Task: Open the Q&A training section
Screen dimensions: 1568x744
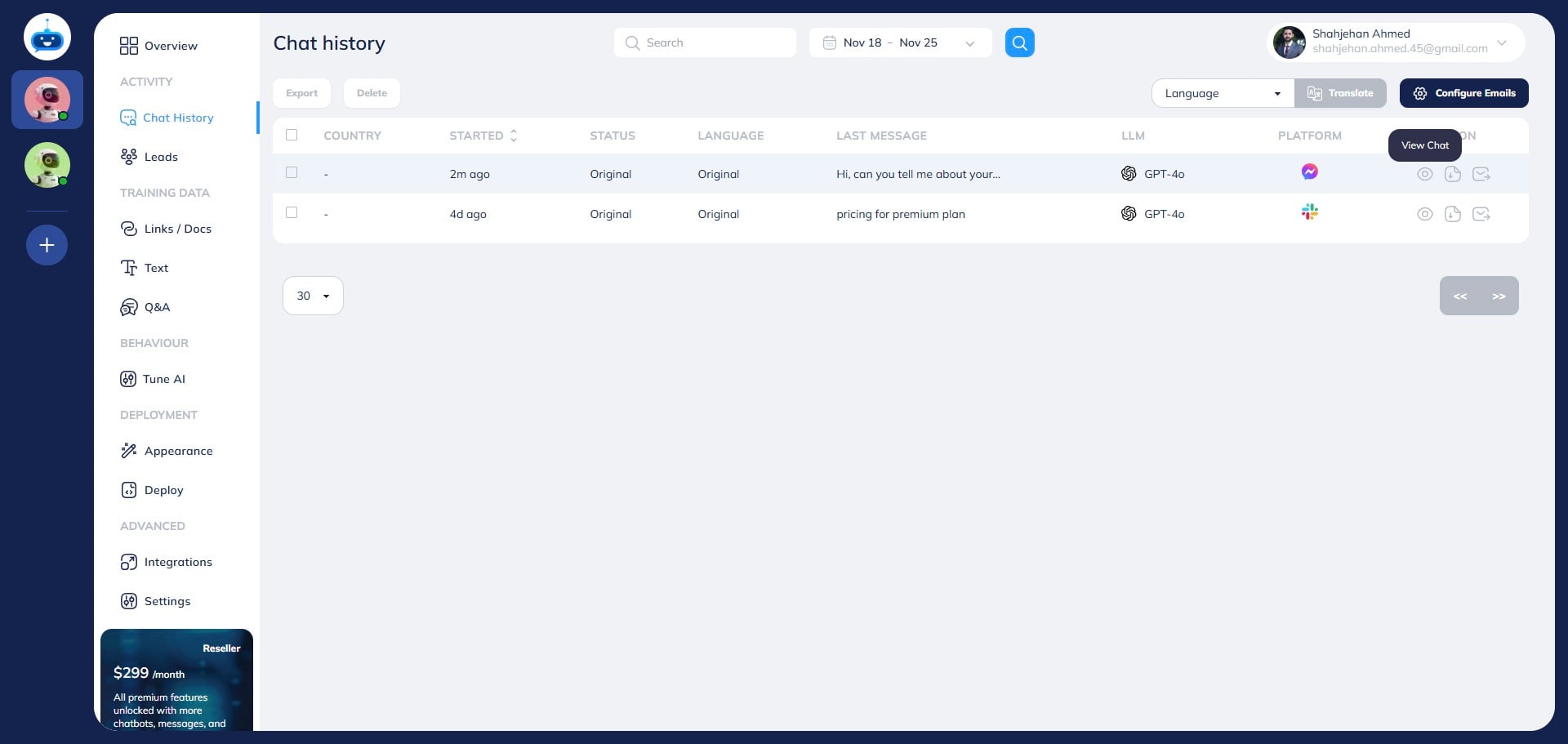Action: (x=157, y=307)
